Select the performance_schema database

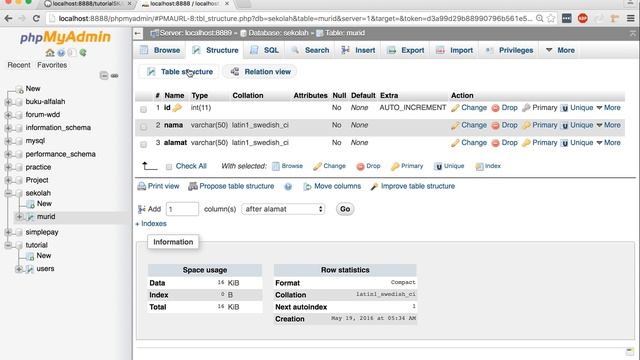click(x=60, y=154)
